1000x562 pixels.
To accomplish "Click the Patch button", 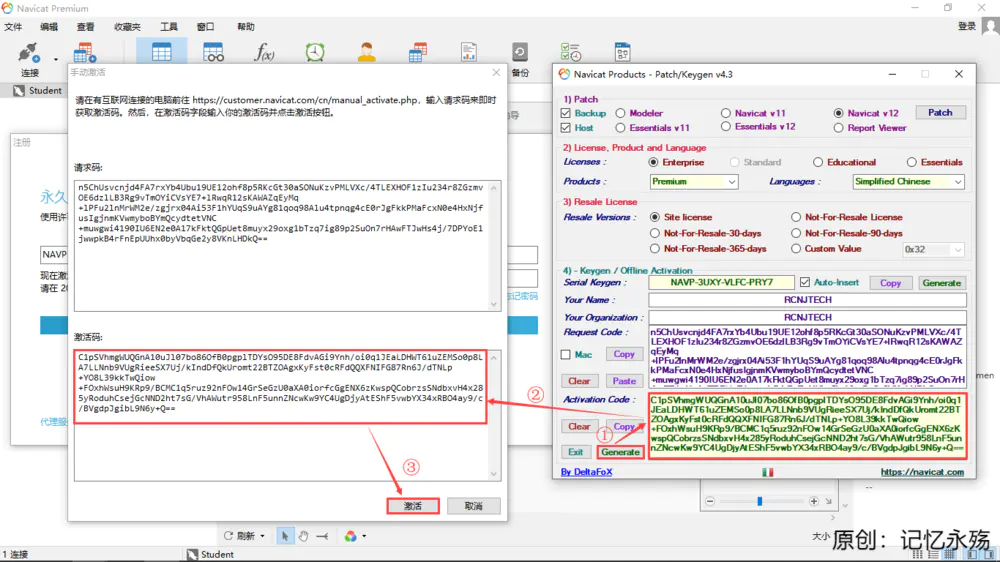I will coord(940,112).
